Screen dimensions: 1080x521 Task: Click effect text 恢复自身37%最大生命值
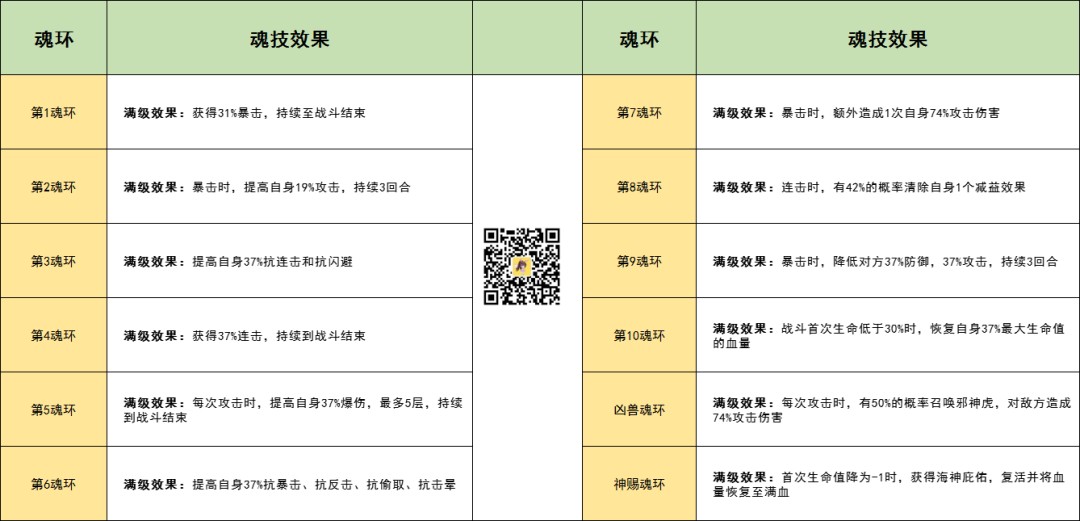[x=997, y=328]
